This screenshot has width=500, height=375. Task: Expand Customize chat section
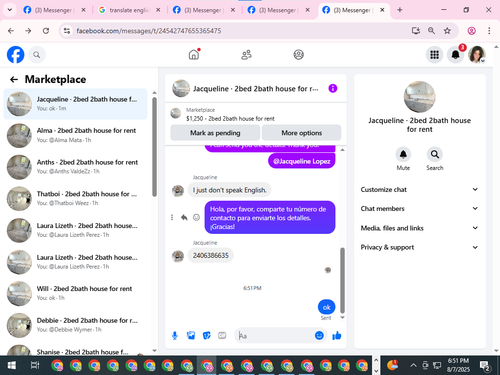(419, 189)
